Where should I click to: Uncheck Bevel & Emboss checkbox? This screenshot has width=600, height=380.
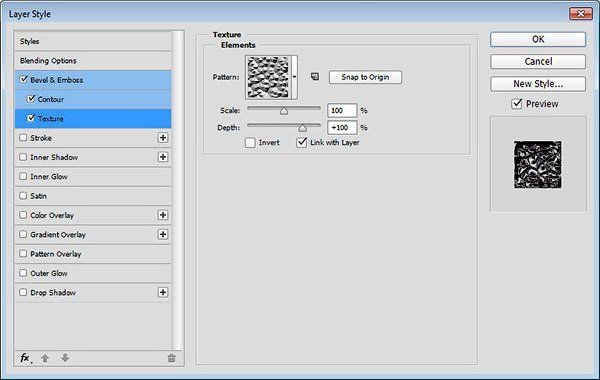pos(24,79)
